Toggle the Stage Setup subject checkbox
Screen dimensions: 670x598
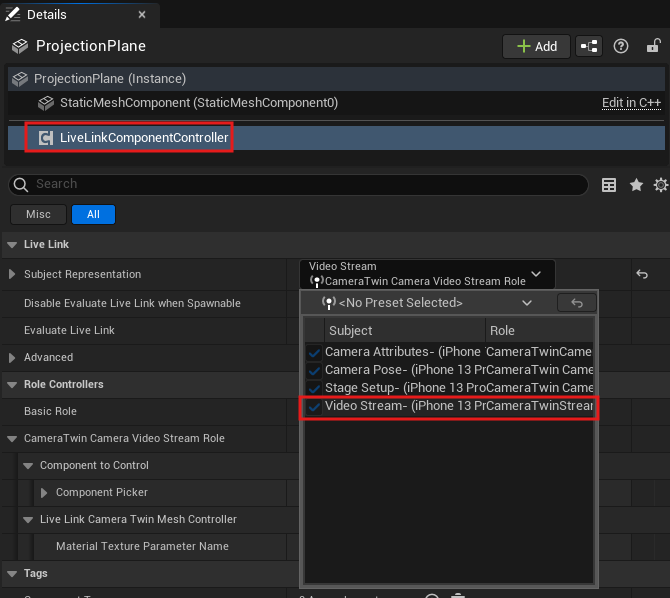(314, 388)
